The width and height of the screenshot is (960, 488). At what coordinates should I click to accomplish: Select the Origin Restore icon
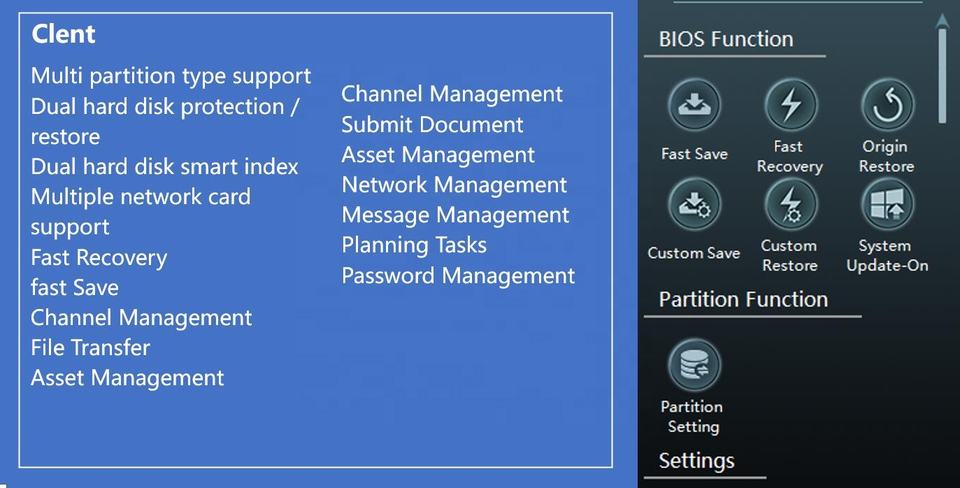[887, 105]
